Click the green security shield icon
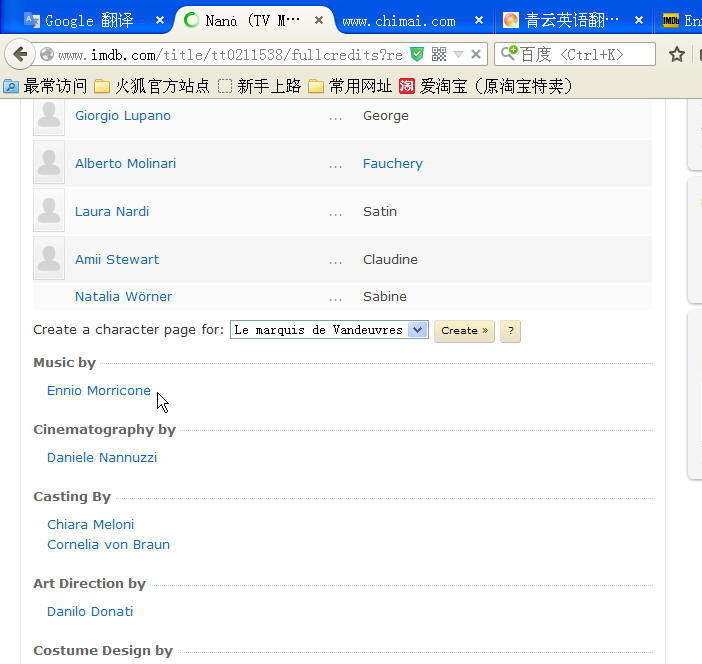This screenshot has width=702, height=664. pos(417,55)
